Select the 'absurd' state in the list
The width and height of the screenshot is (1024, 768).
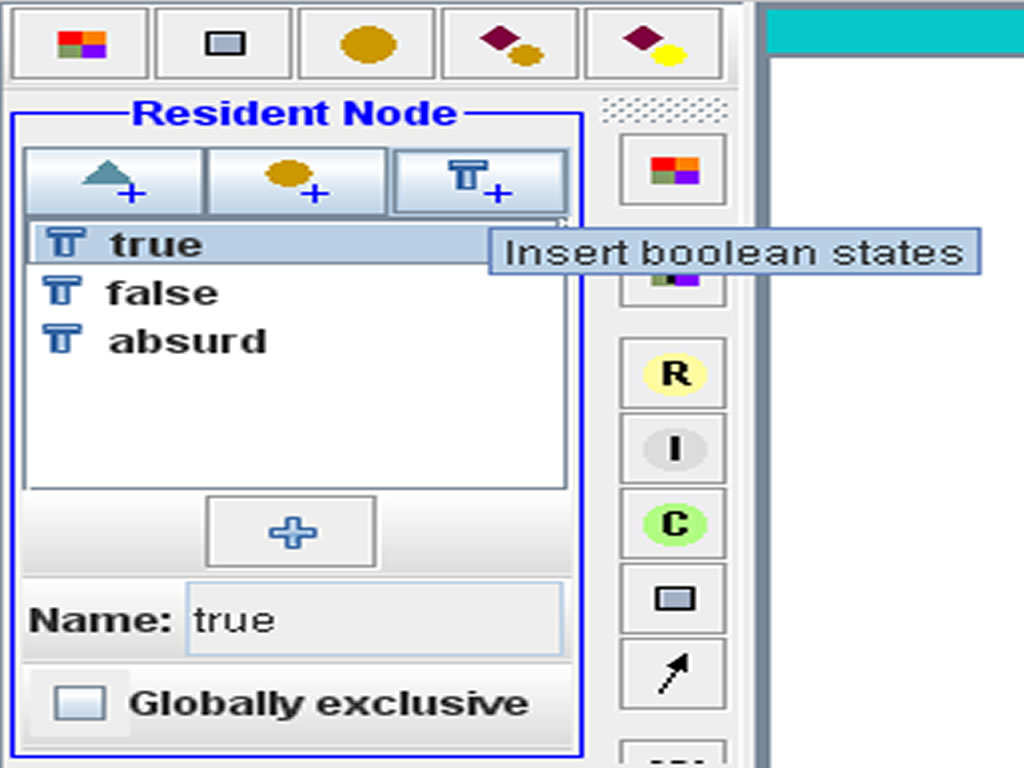(296, 341)
